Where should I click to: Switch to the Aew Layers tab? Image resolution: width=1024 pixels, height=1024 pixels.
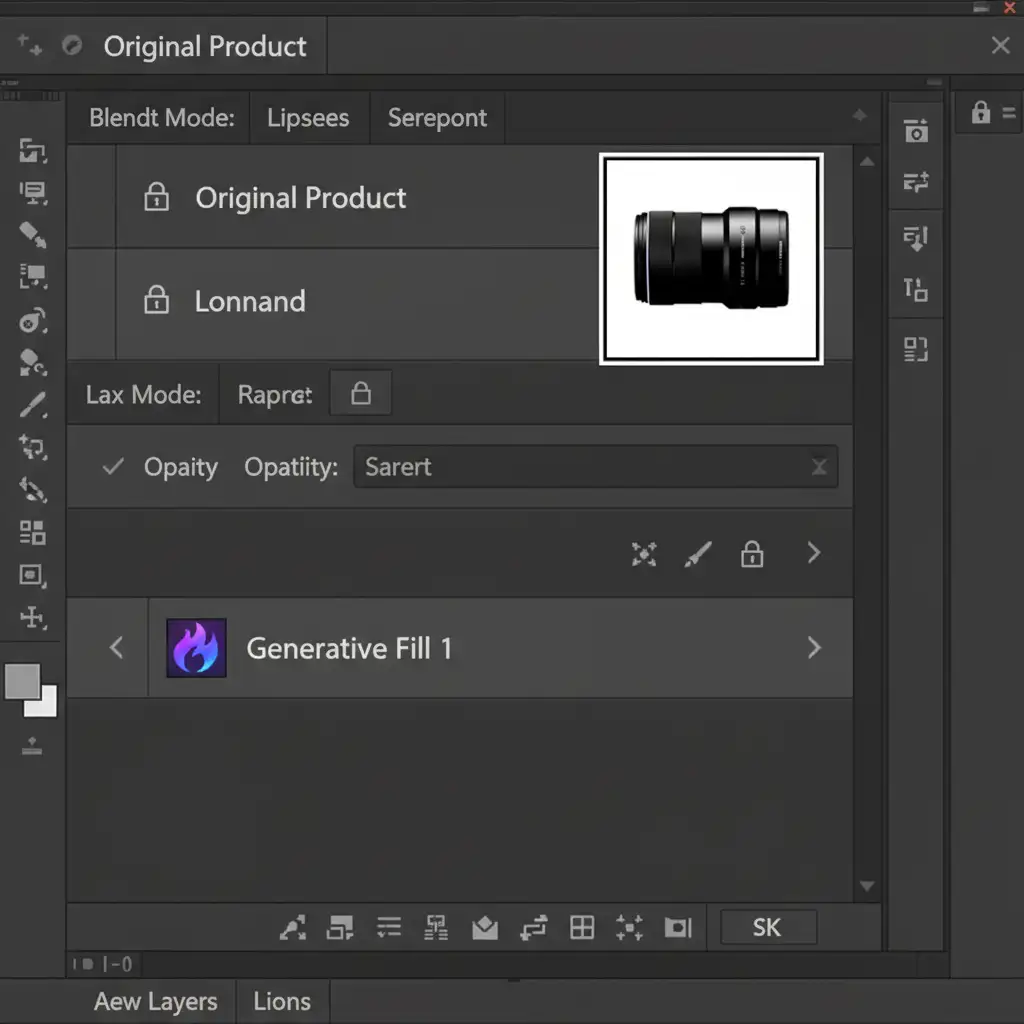click(155, 1001)
